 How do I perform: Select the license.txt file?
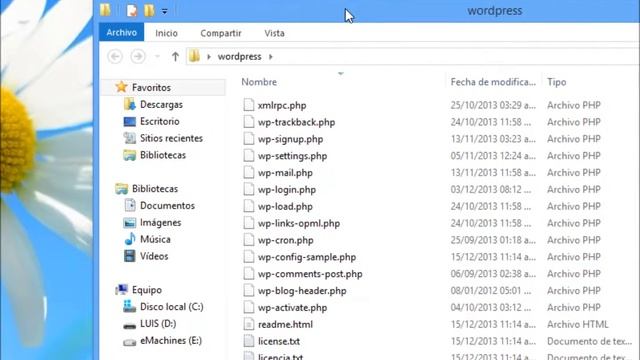[279, 341]
